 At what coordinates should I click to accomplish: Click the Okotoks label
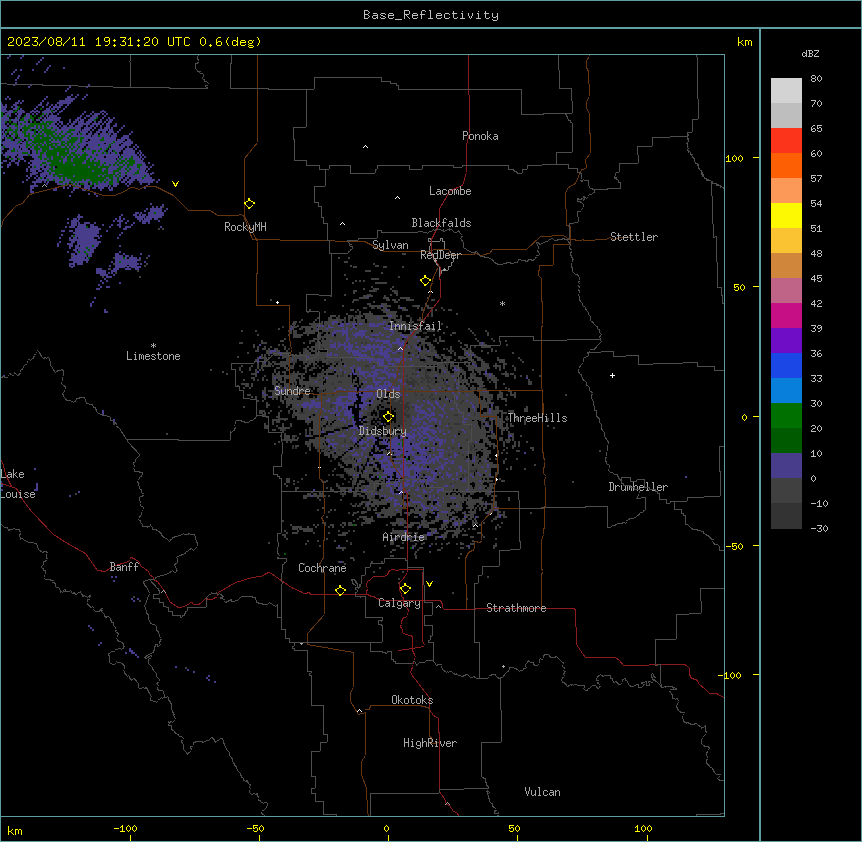coord(412,700)
